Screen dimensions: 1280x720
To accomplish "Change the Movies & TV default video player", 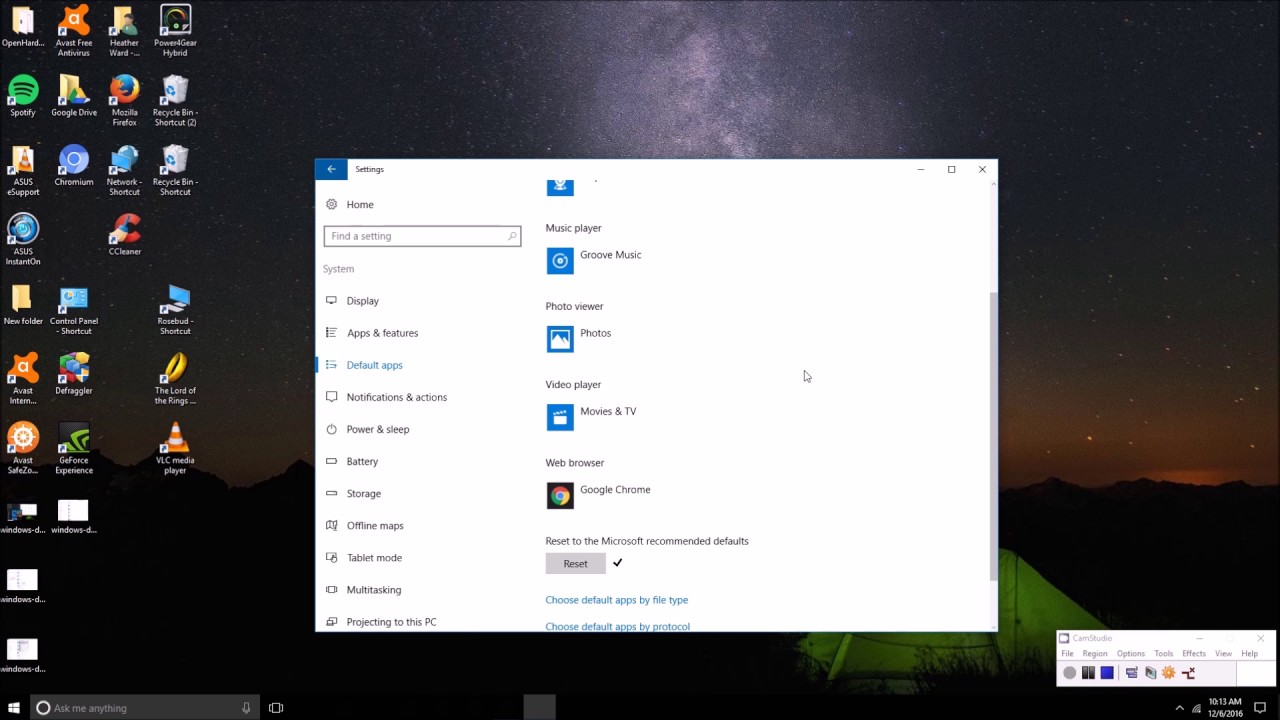I will (592, 417).
